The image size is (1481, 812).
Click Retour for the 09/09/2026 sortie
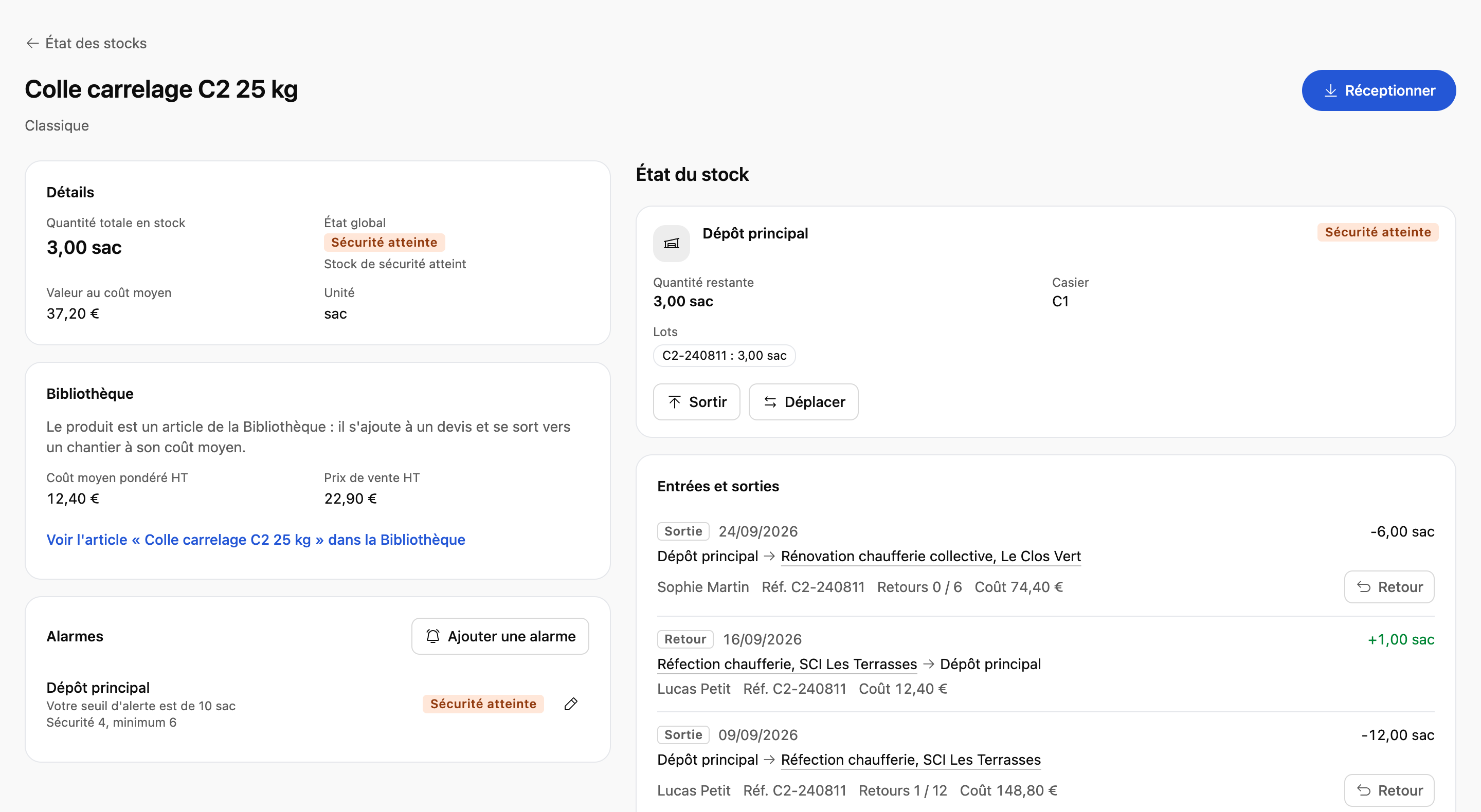(x=1388, y=790)
